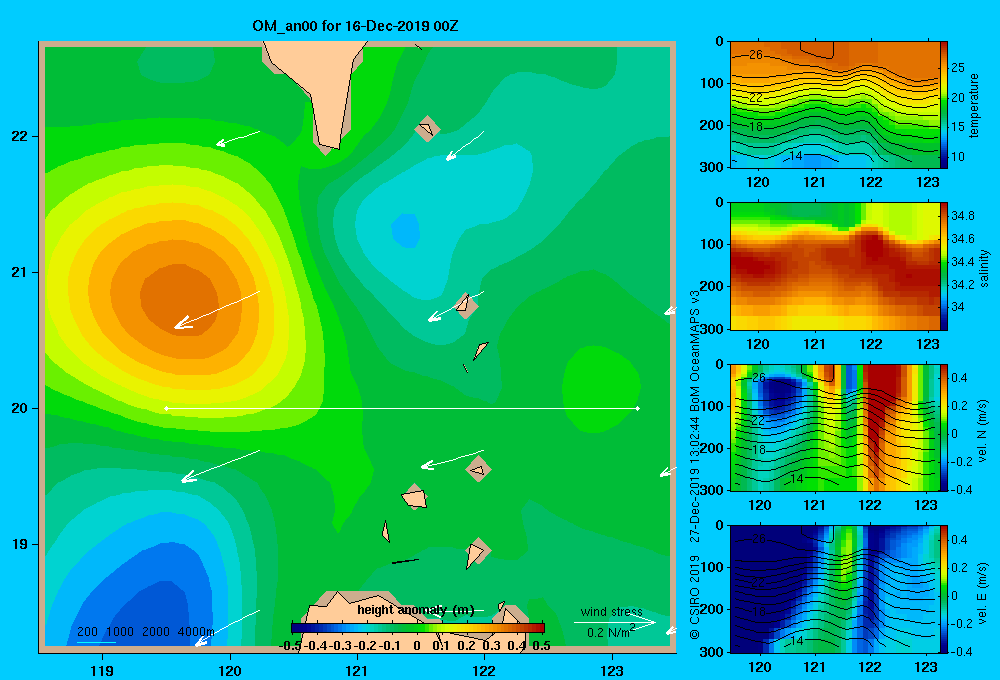This screenshot has height=680, width=1000.
Task: Click the temperature panel's color bar
Action: point(944,105)
